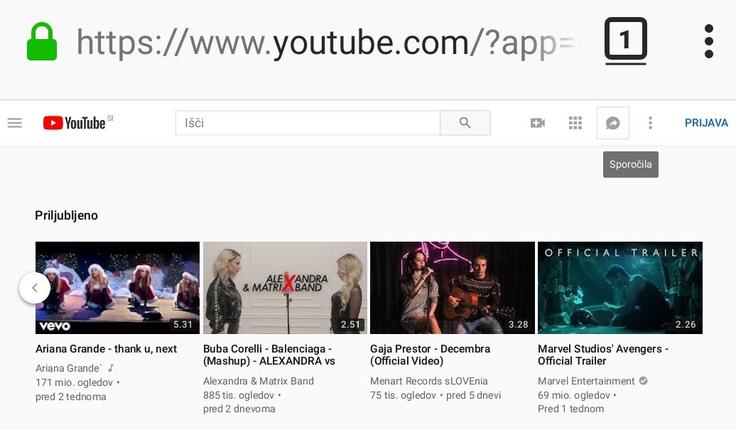Click the 'pred 2 dnevoma' text
The width and height of the screenshot is (736, 430).
click(239, 409)
